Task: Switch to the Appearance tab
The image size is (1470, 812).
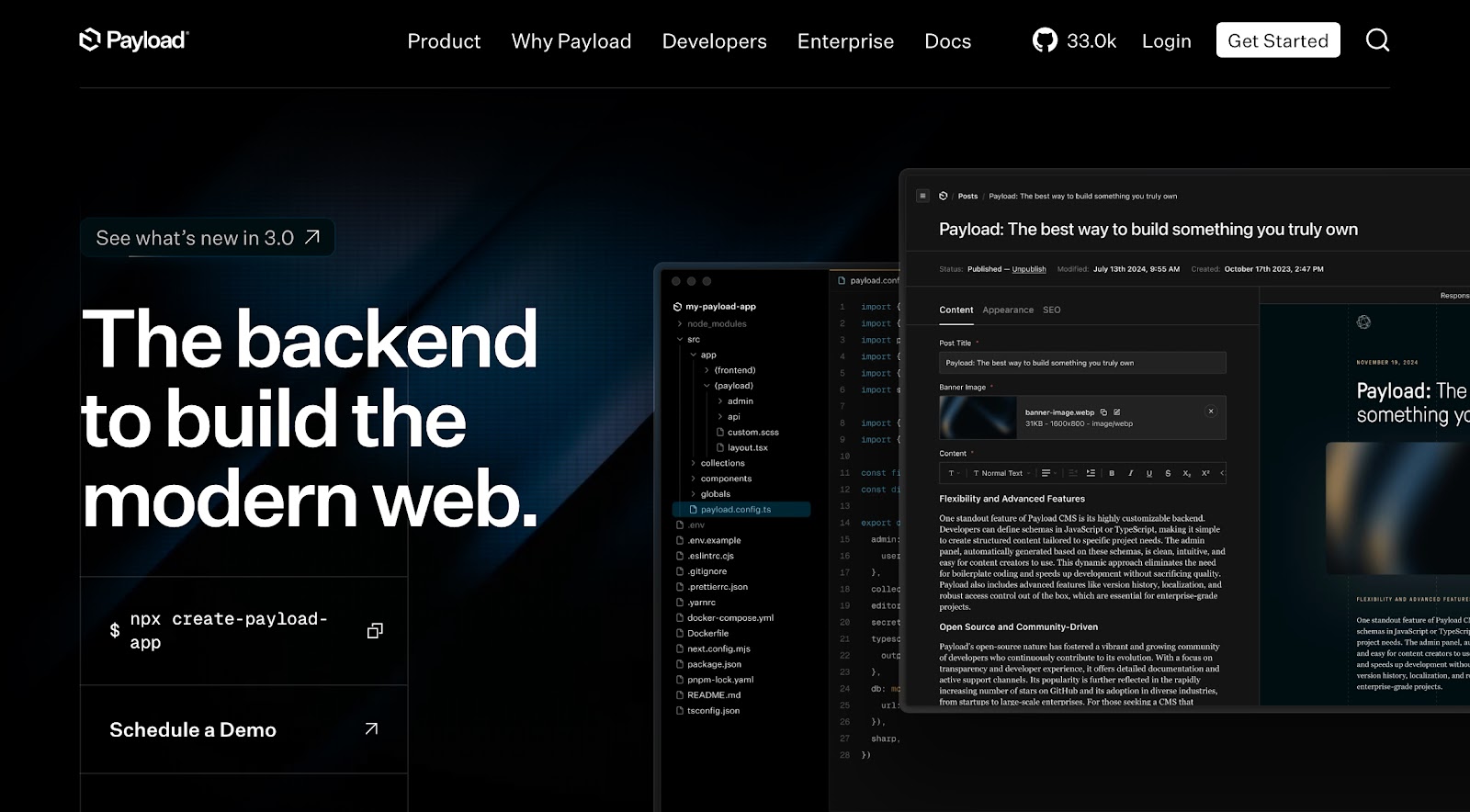Action: (x=1008, y=310)
